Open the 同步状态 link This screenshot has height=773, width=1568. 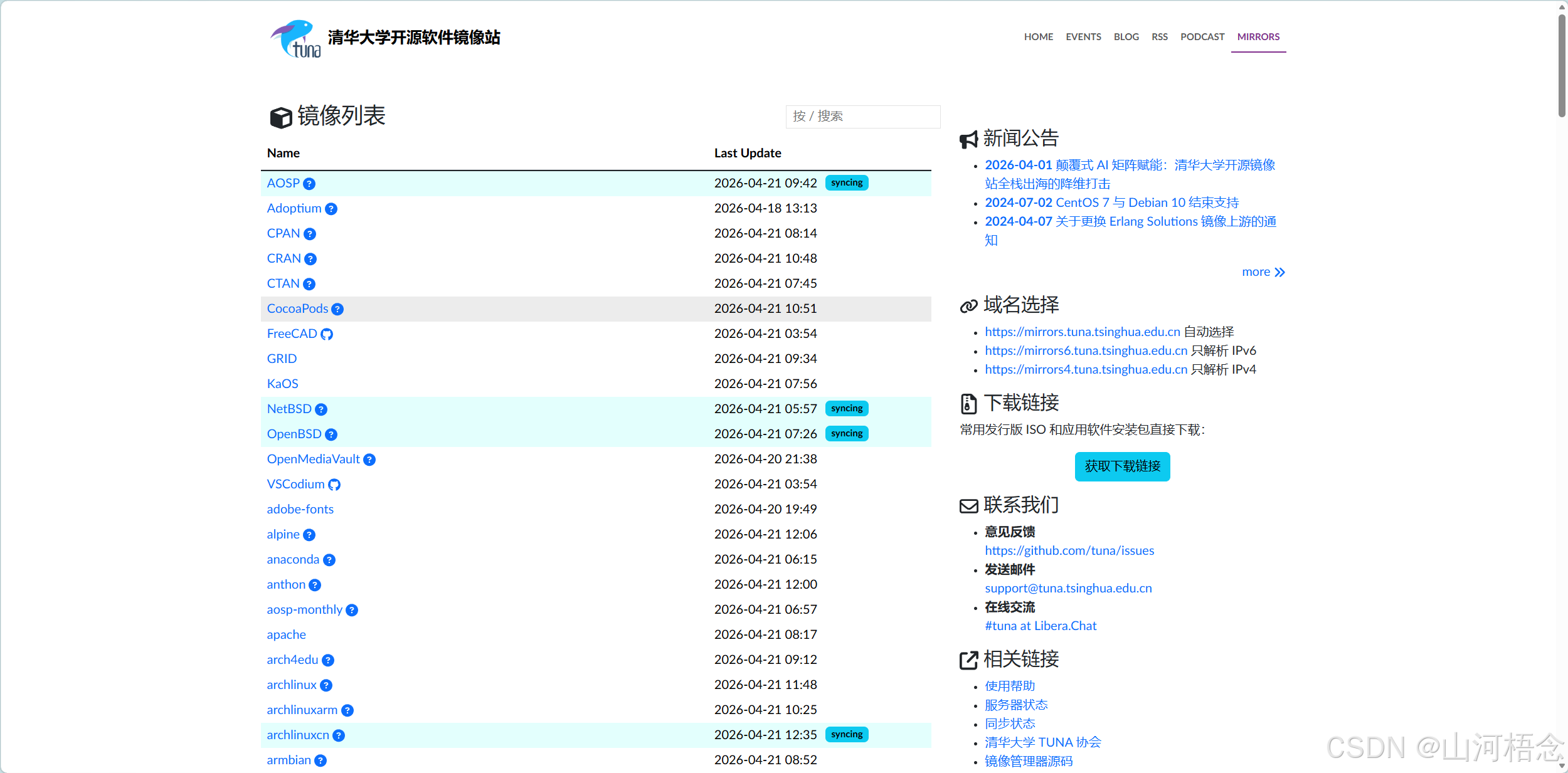[1010, 723]
